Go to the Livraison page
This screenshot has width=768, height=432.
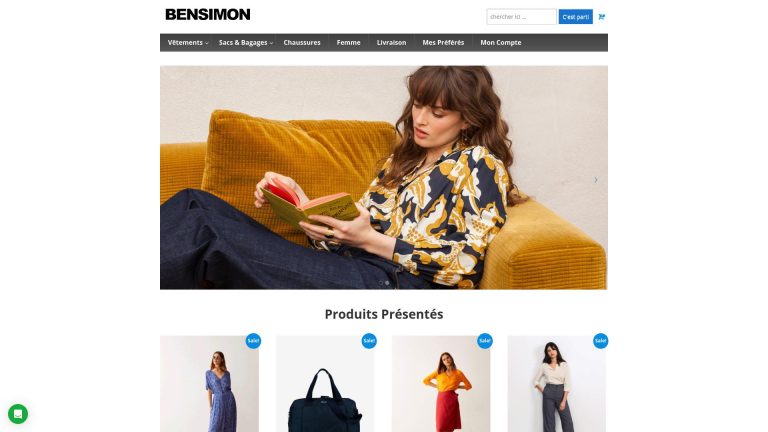(391, 43)
